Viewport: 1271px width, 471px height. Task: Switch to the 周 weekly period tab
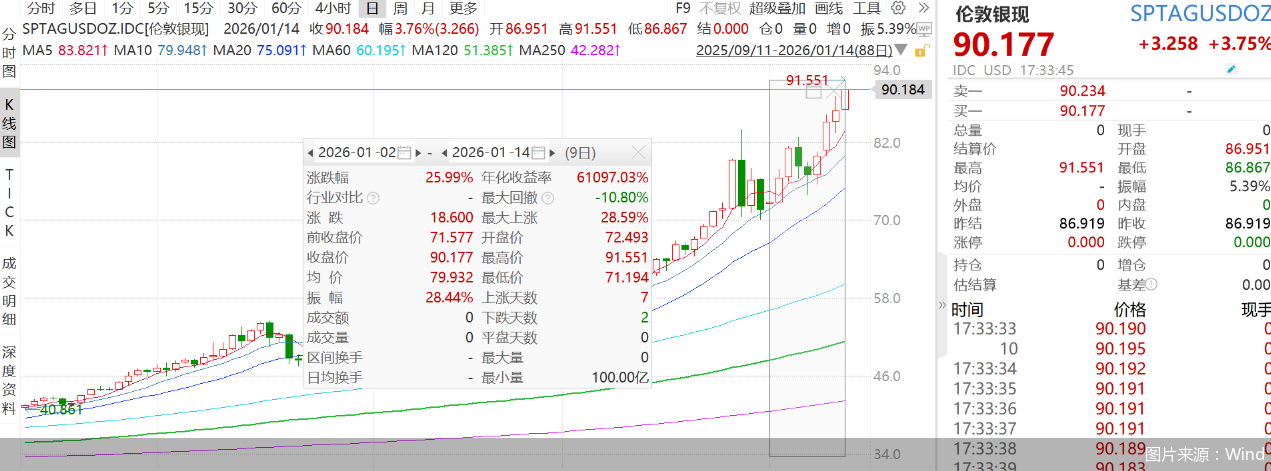pyautogui.click(x=399, y=8)
